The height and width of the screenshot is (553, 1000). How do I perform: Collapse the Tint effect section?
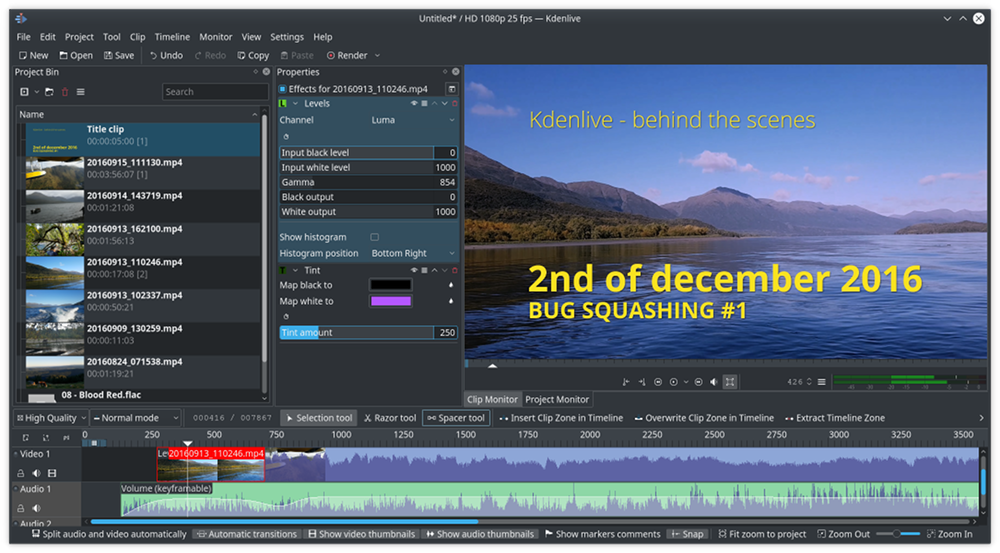tap(295, 270)
